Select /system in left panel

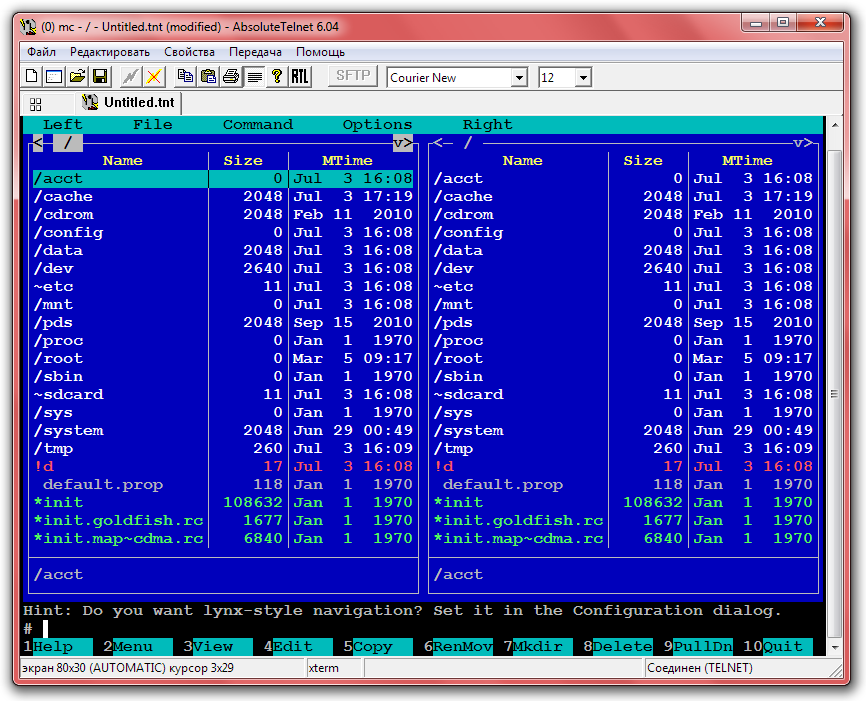point(223,431)
